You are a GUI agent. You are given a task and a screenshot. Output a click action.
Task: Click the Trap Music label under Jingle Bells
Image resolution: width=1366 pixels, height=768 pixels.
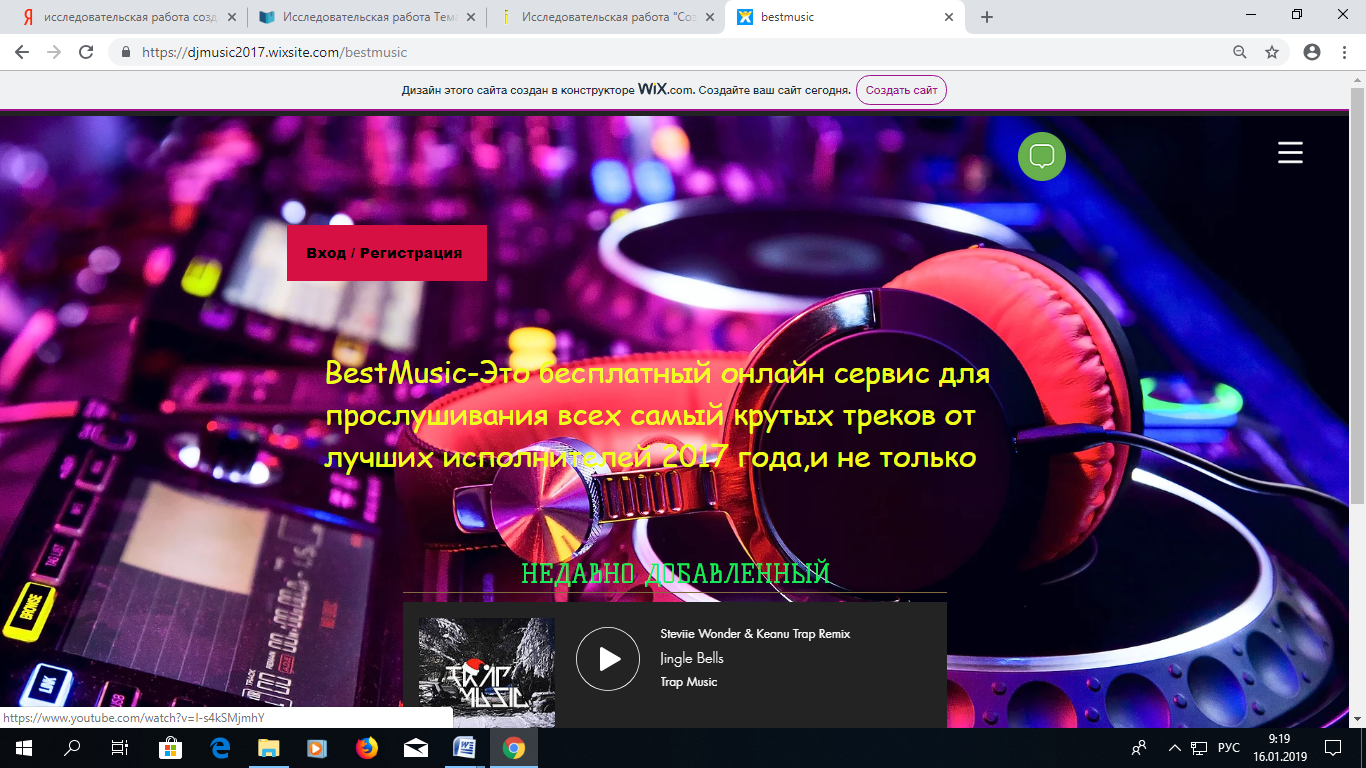click(689, 682)
